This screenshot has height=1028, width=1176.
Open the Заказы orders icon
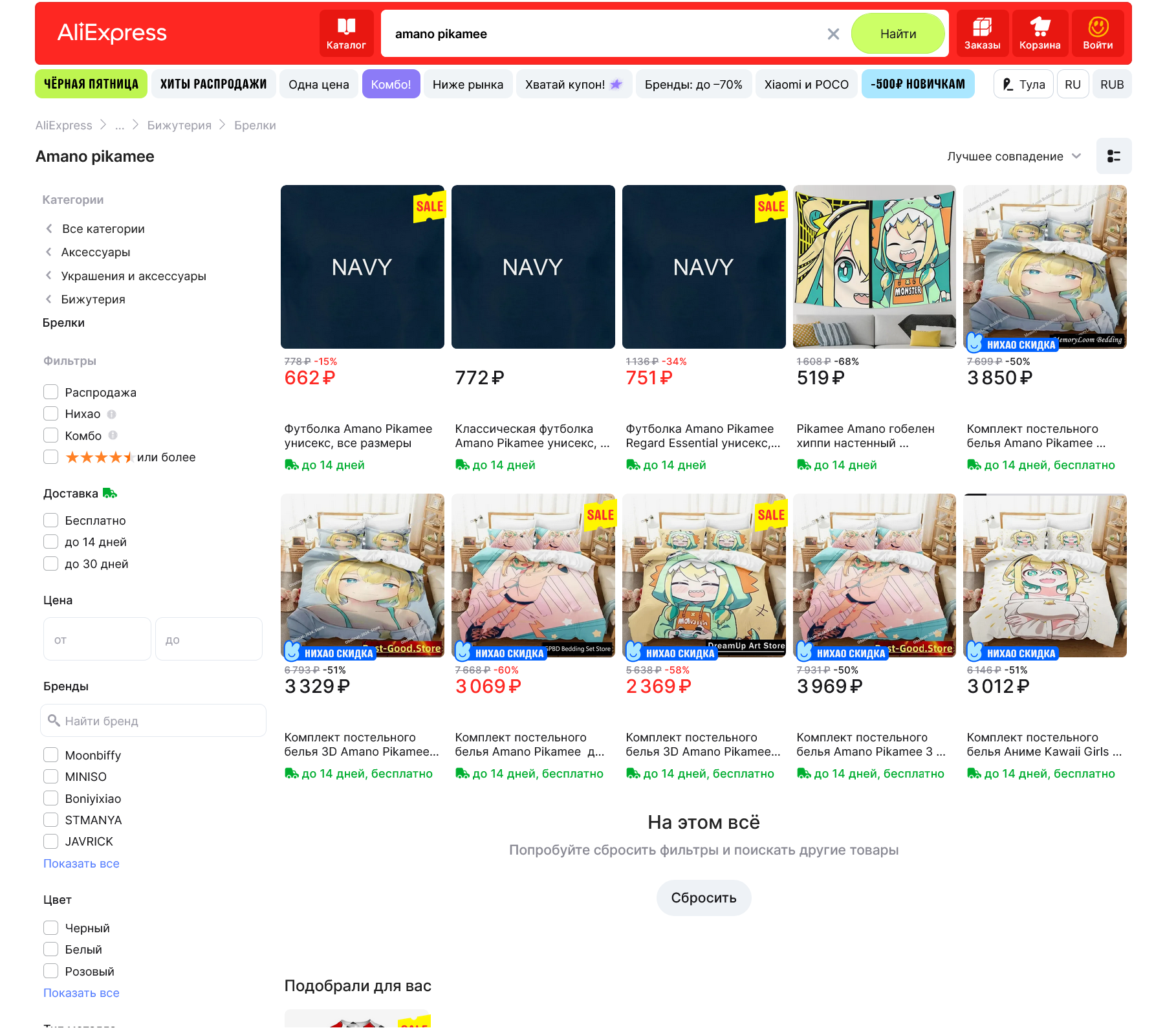tap(982, 33)
